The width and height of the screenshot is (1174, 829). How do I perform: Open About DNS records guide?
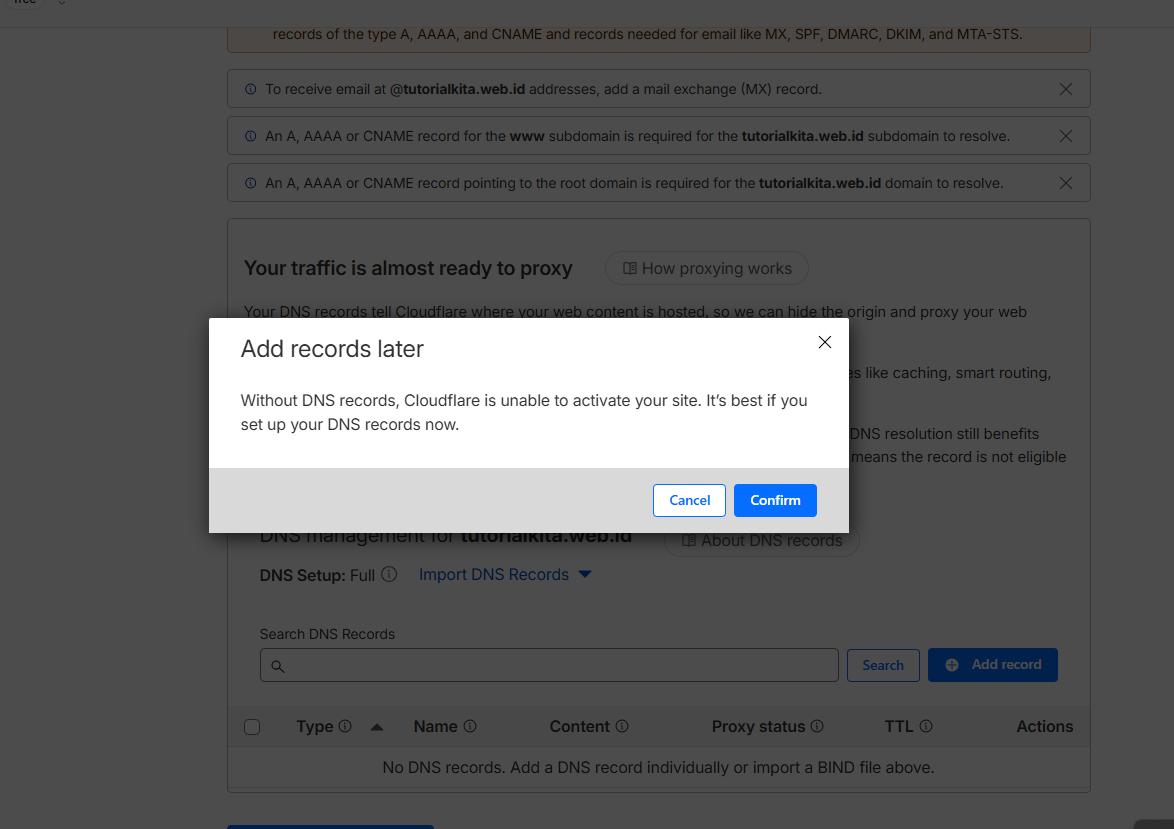[761, 541]
